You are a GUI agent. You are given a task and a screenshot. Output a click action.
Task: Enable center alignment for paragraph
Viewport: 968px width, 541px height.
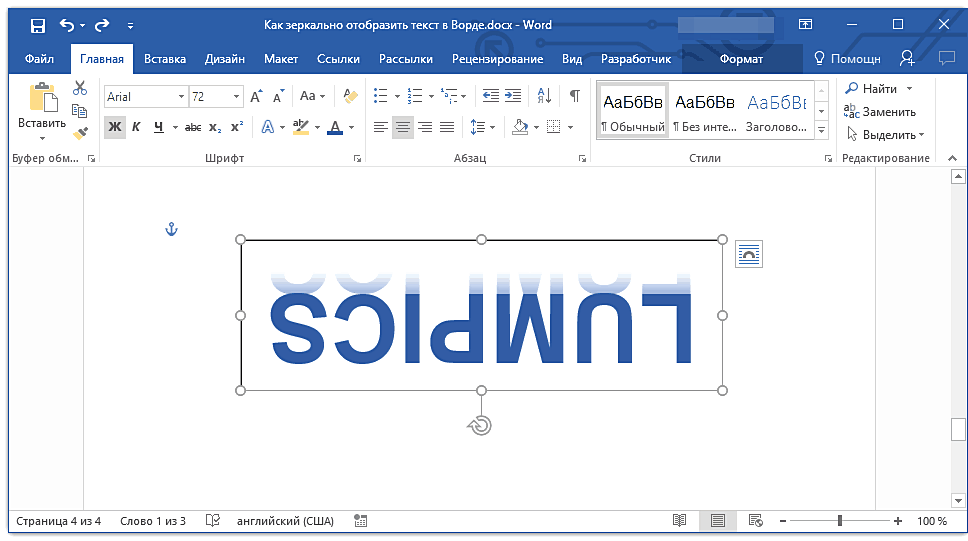pos(403,127)
